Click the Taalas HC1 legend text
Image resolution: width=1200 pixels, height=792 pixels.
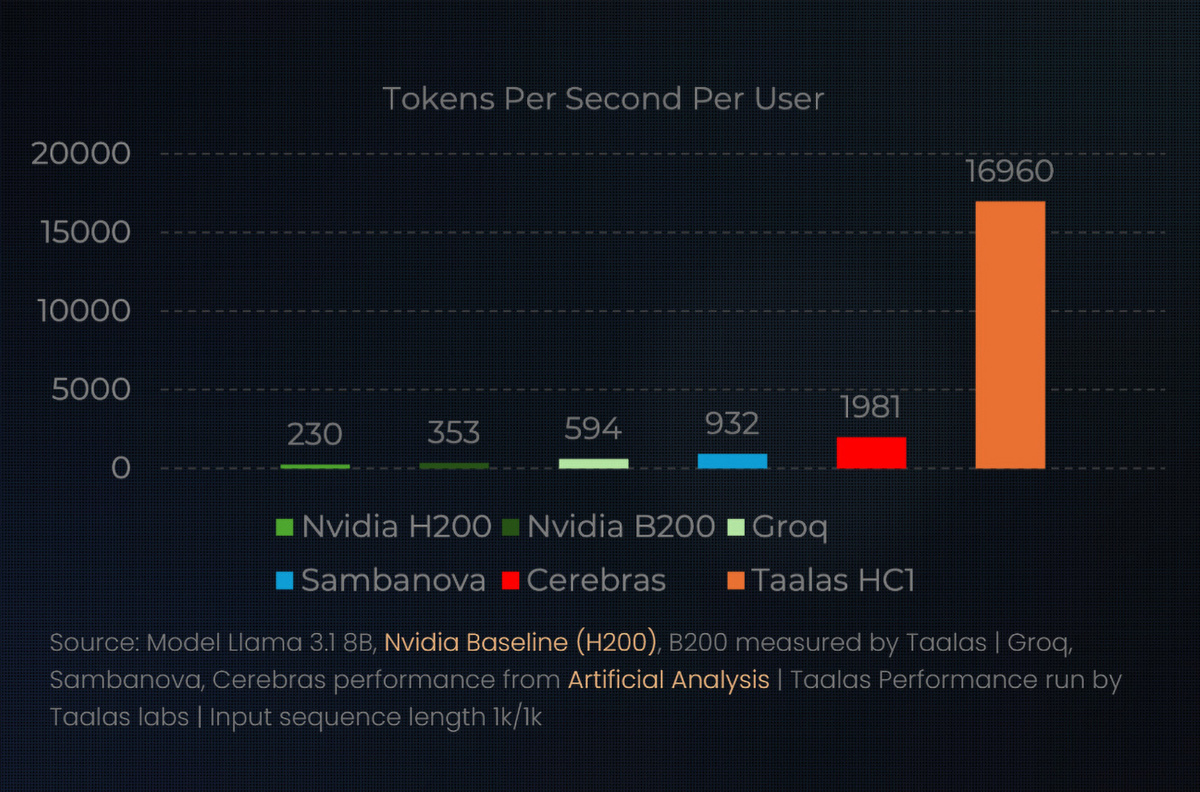(834, 580)
